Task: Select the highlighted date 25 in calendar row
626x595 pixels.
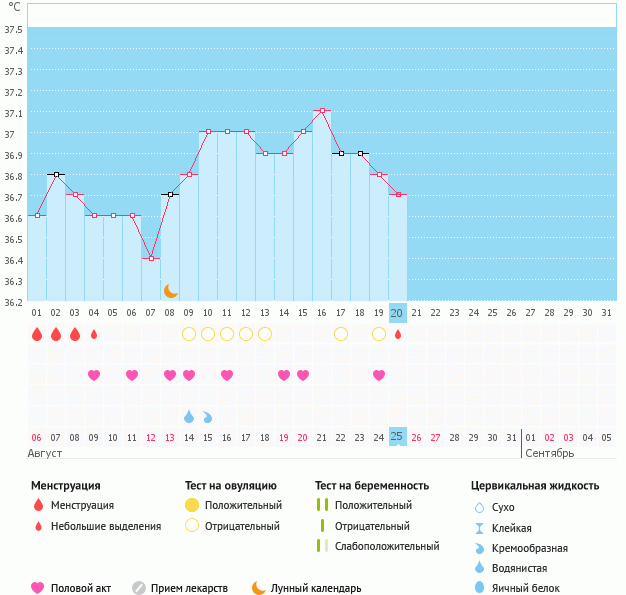Action: (397, 437)
